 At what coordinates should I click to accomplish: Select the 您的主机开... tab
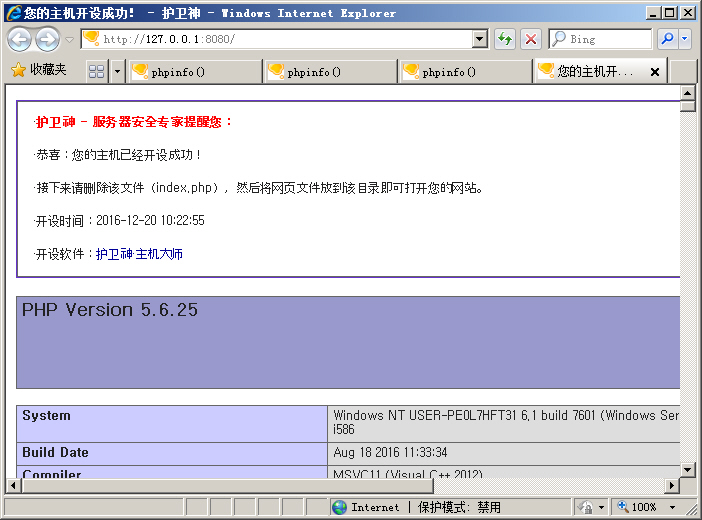click(x=600, y=71)
